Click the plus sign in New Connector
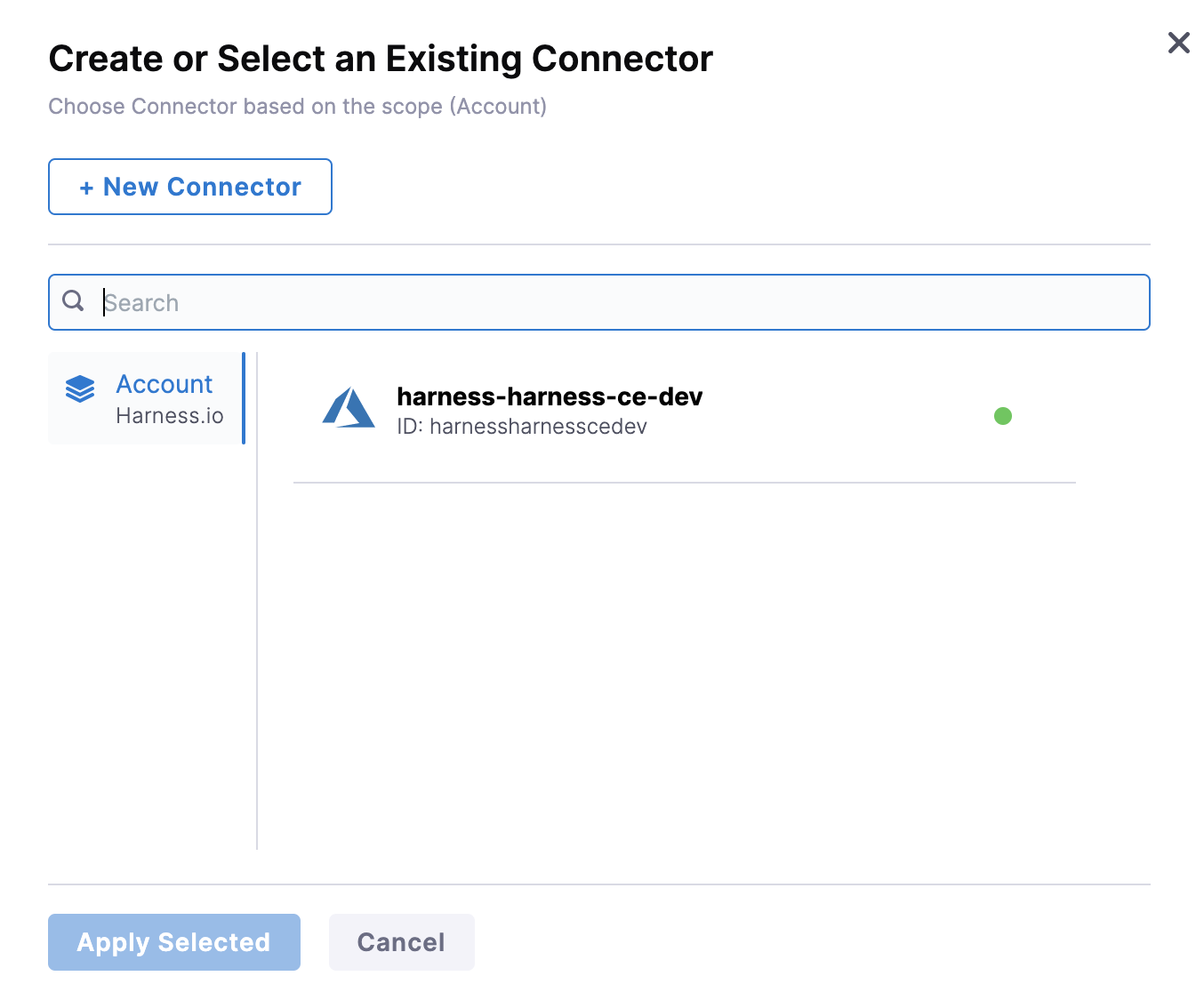This screenshot has width=1204, height=992. (86, 188)
